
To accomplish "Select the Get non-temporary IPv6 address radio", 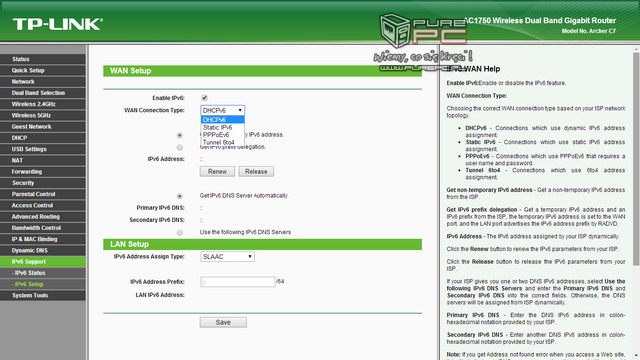I will (180, 135).
